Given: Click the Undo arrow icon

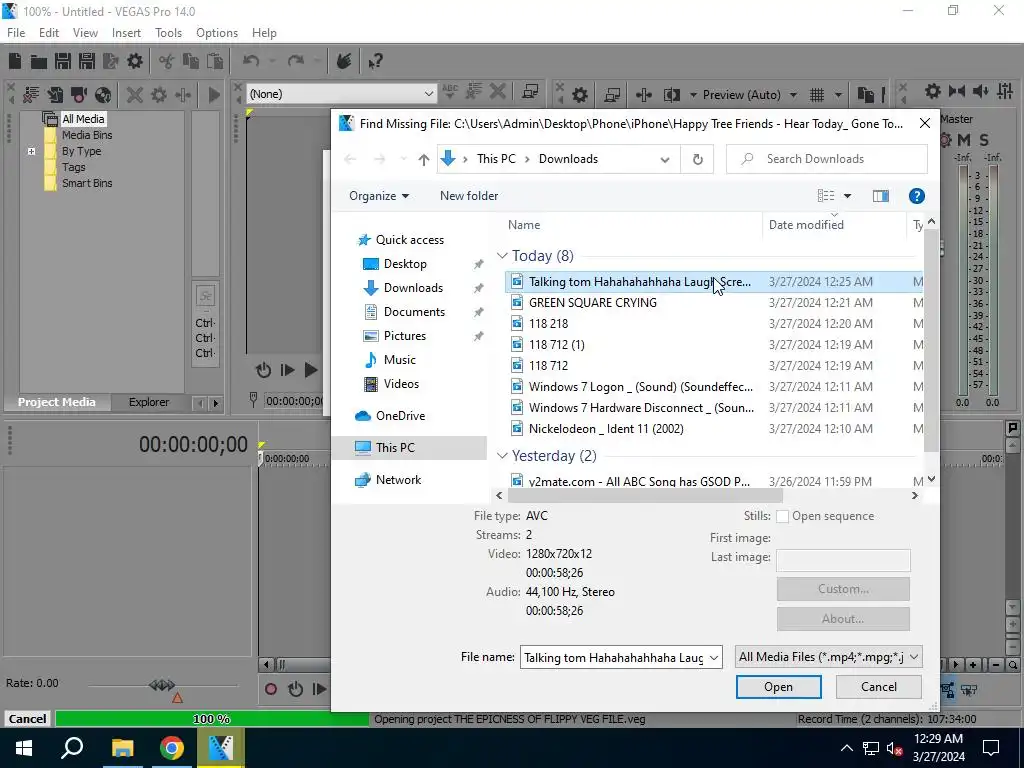Looking at the screenshot, I should coord(251,61).
